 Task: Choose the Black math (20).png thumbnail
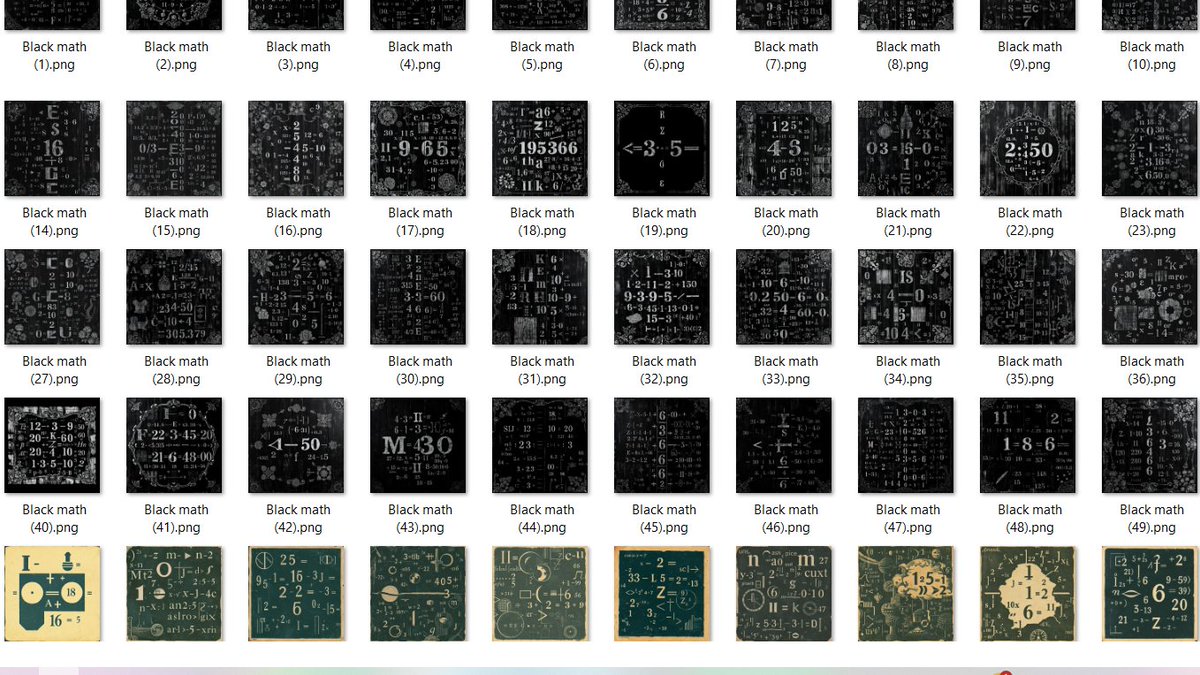click(785, 148)
